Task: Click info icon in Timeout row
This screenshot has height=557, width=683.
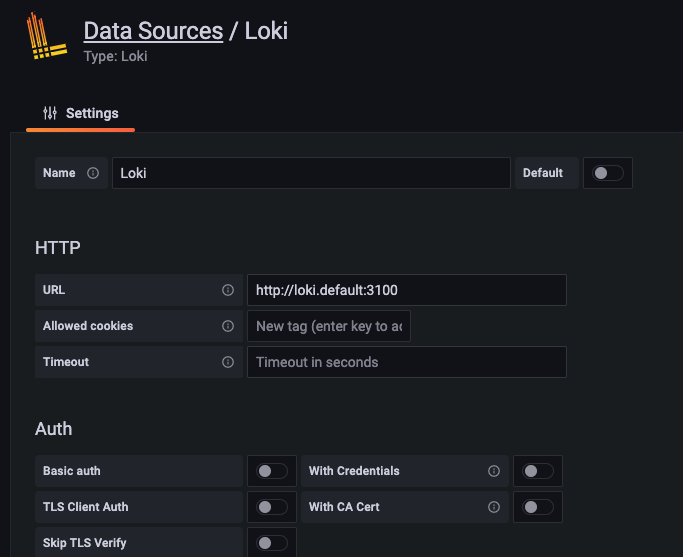Action: pos(228,362)
